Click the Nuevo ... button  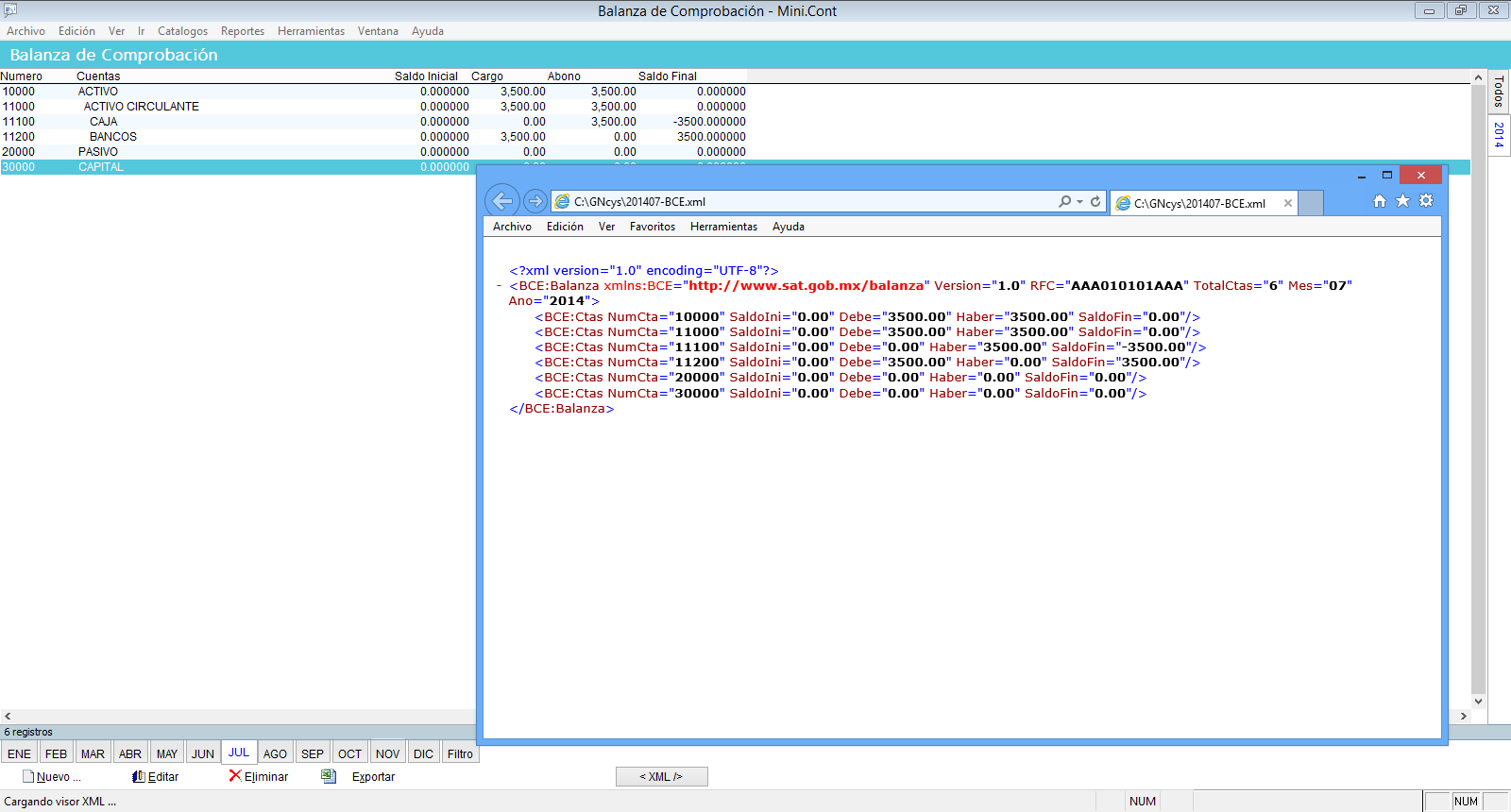click(x=59, y=777)
